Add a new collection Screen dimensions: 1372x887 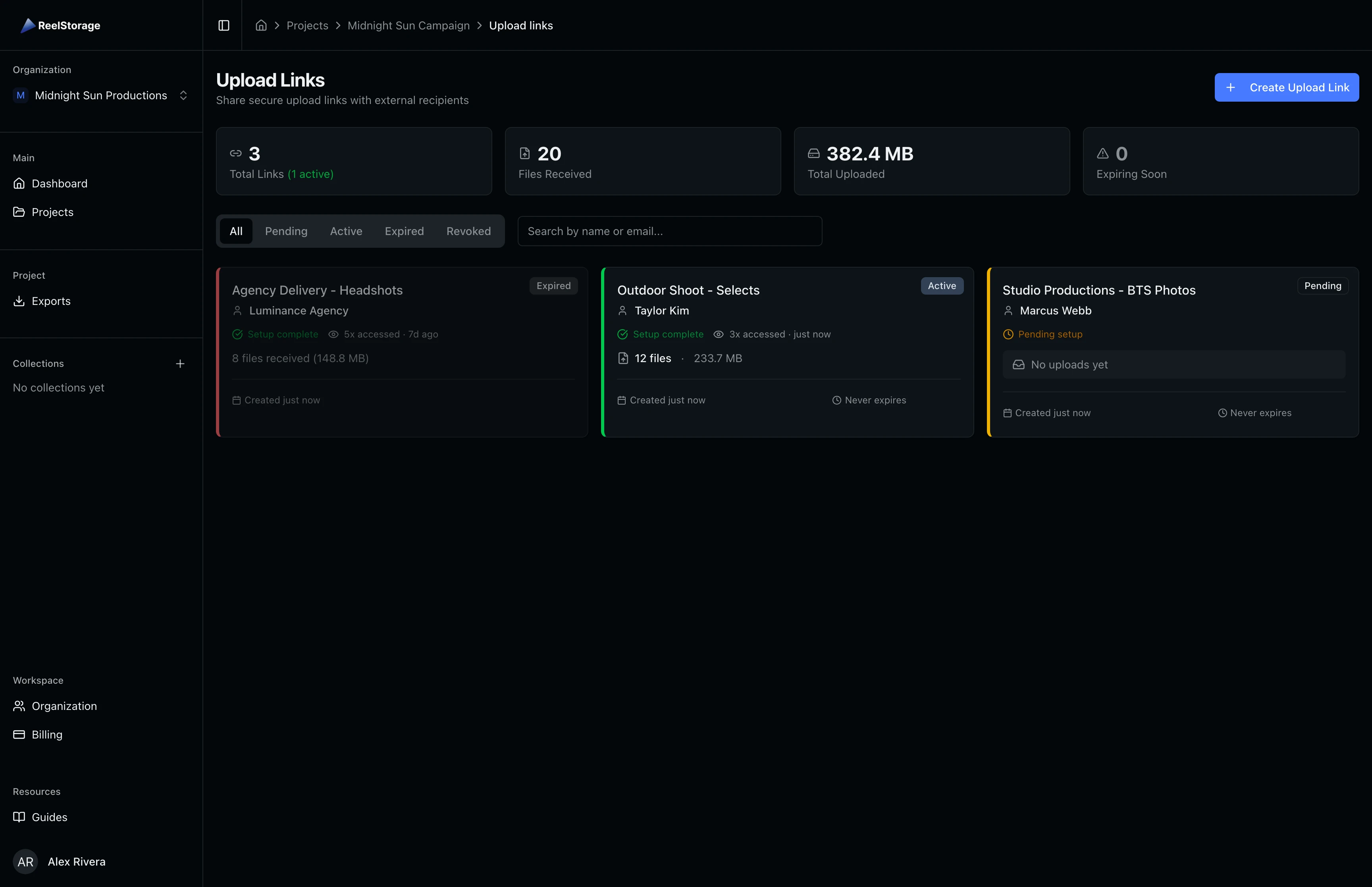(x=180, y=363)
